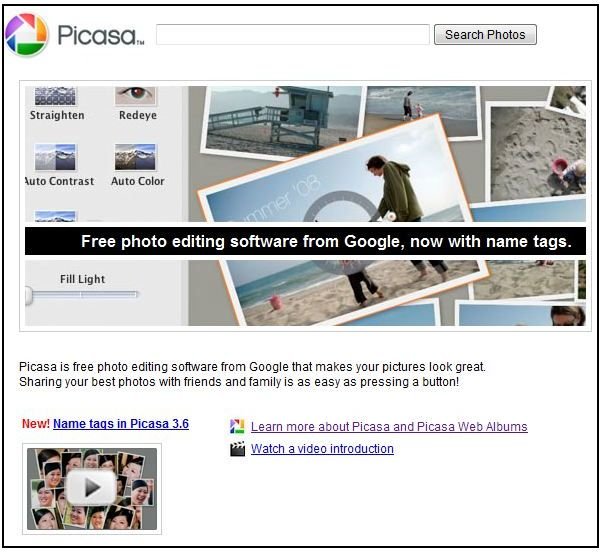Focus the photo search text box
The width and height of the screenshot is (600, 552).
[293, 35]
